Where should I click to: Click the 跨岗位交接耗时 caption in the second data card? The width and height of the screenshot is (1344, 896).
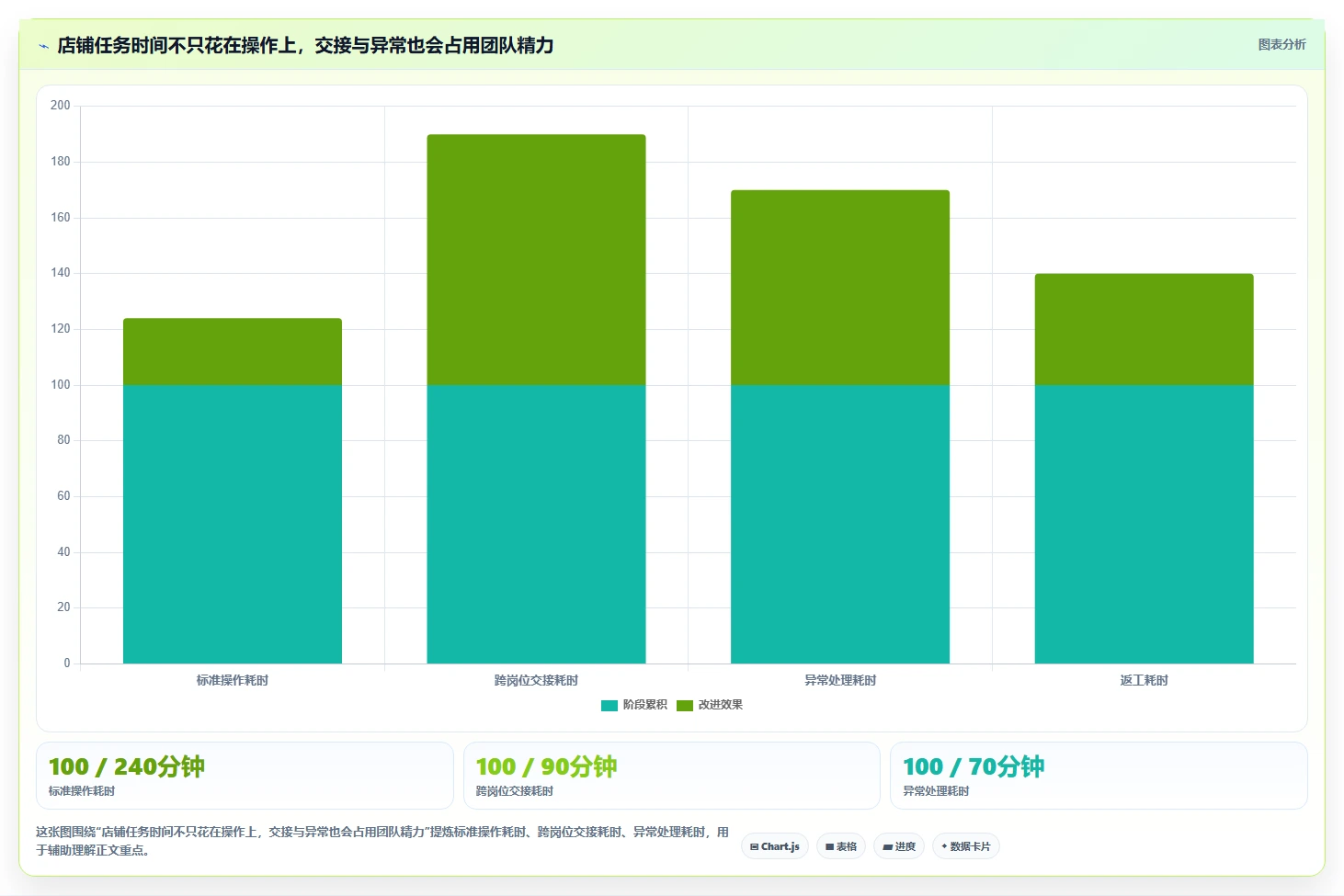click(515, 791)
